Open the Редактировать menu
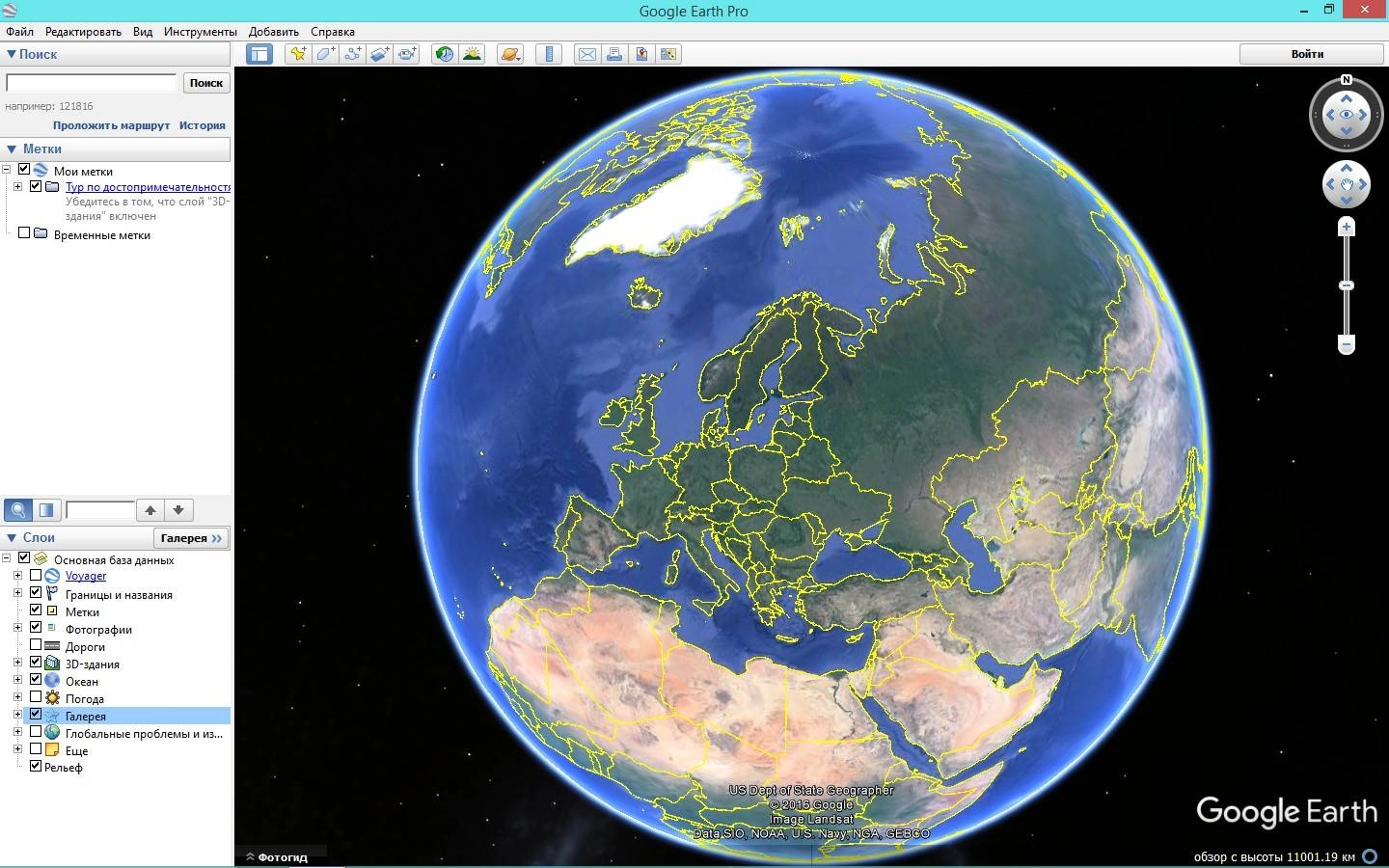1389x868 pixels. (x=83, y=32)
